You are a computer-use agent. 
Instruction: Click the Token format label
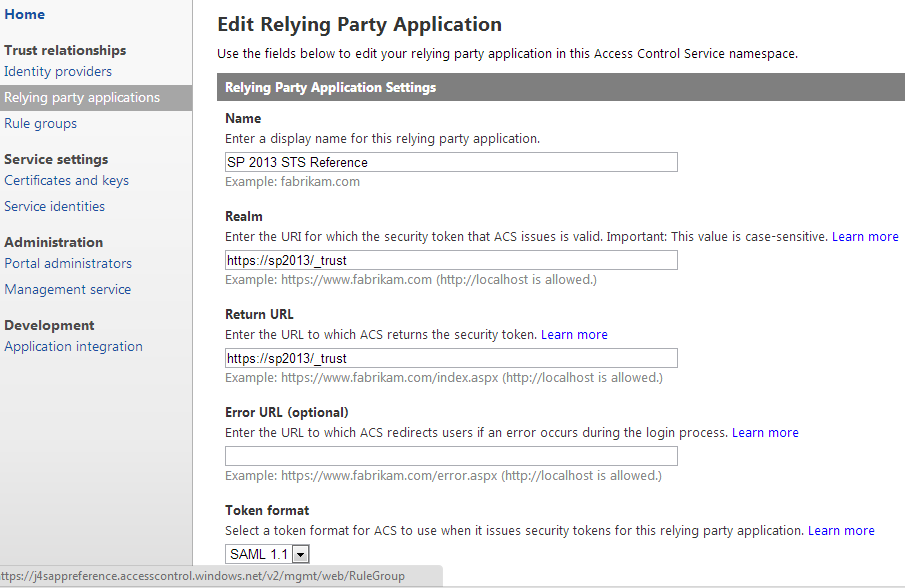[x=267, y=511]
